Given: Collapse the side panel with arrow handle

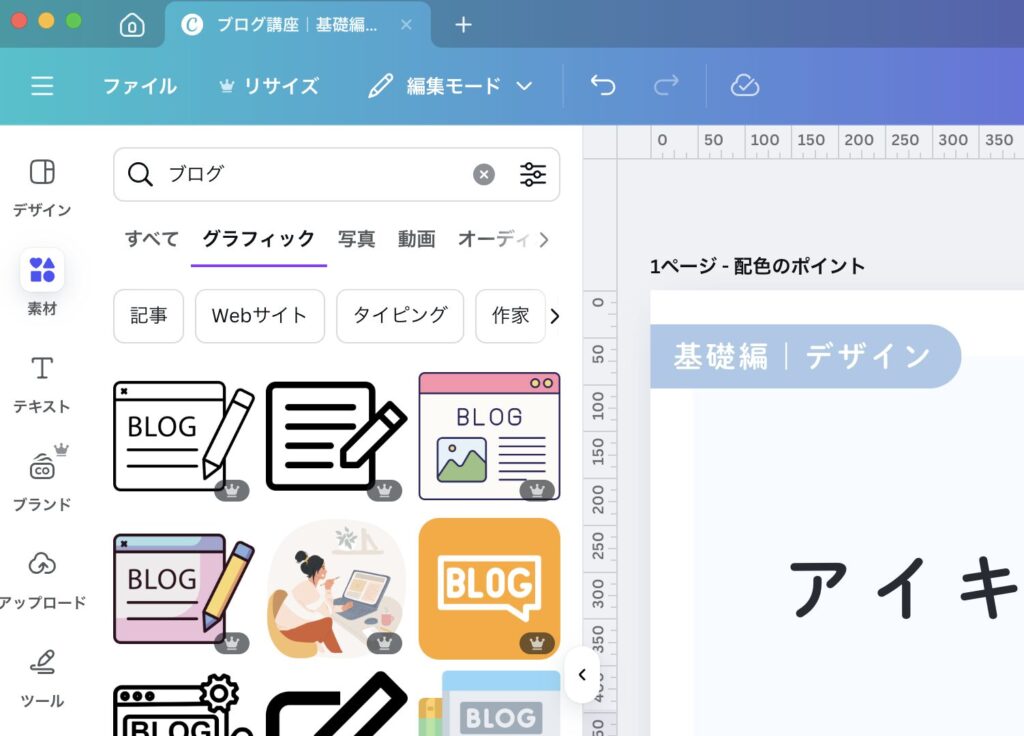Looking at the screenshot, I should pyautogui.click(x=582, y=675).
